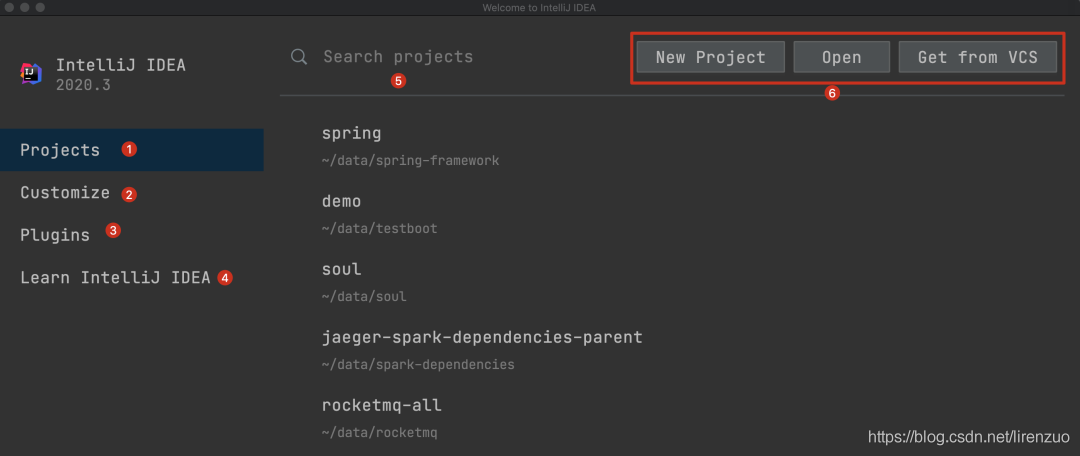Open the spring recent project
Viewport: 1080px width, 456px height.
(352, 134)
